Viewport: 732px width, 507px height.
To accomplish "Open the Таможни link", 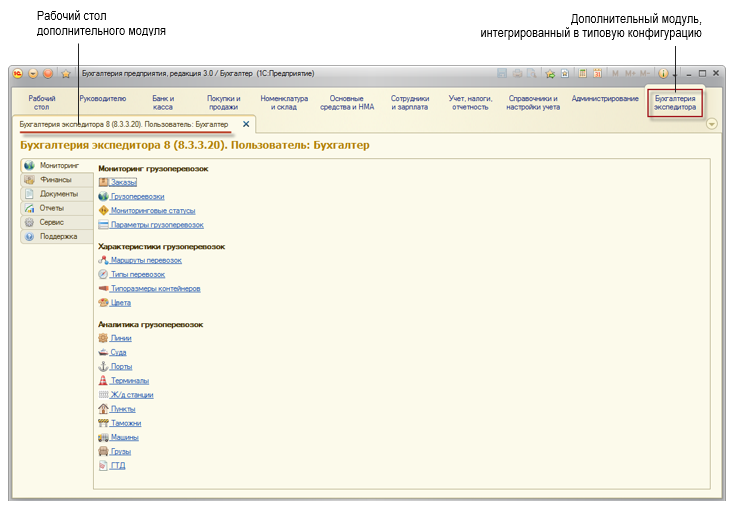I will (126, 423).
